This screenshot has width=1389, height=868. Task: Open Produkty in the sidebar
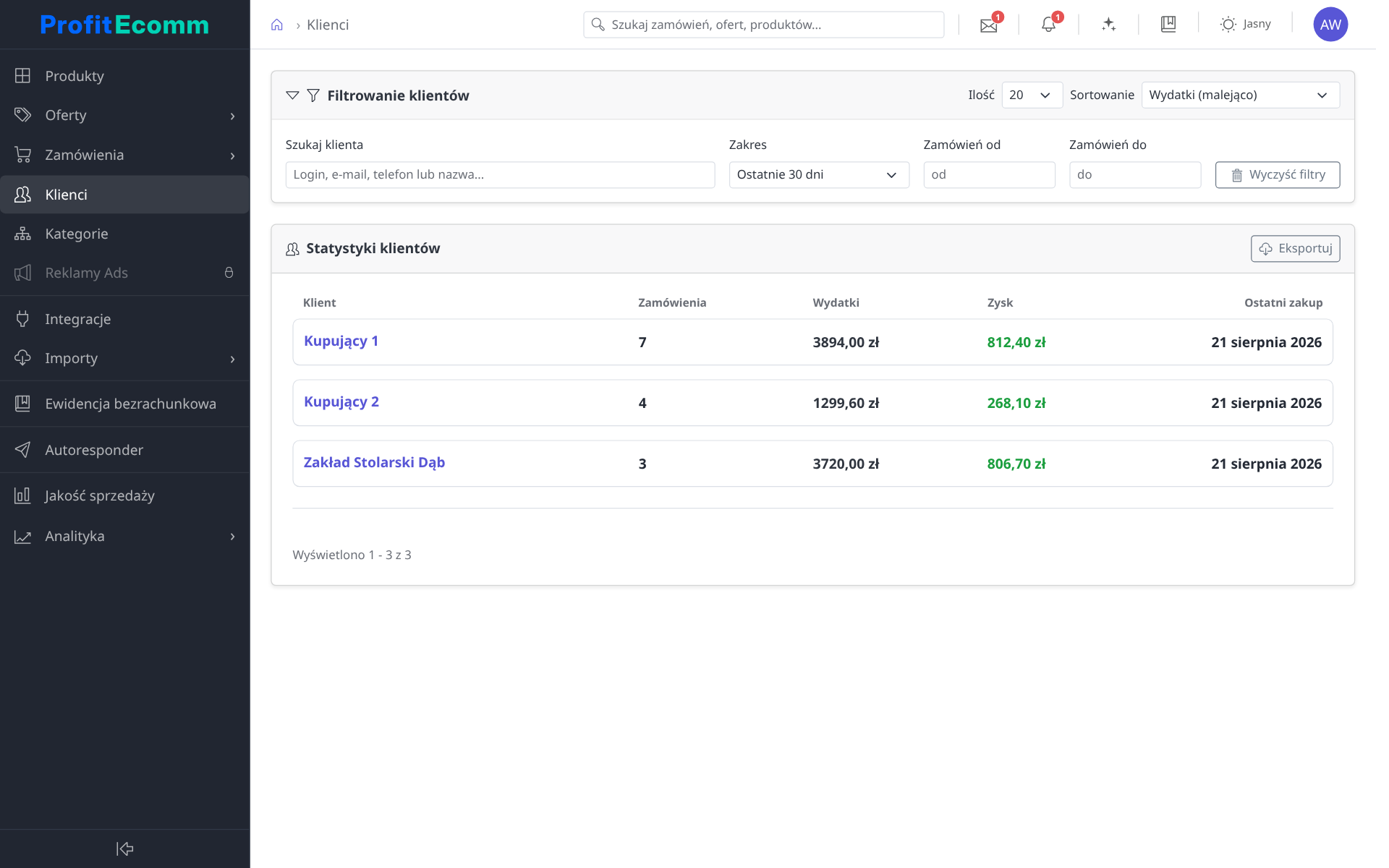(x=124, y=76)
